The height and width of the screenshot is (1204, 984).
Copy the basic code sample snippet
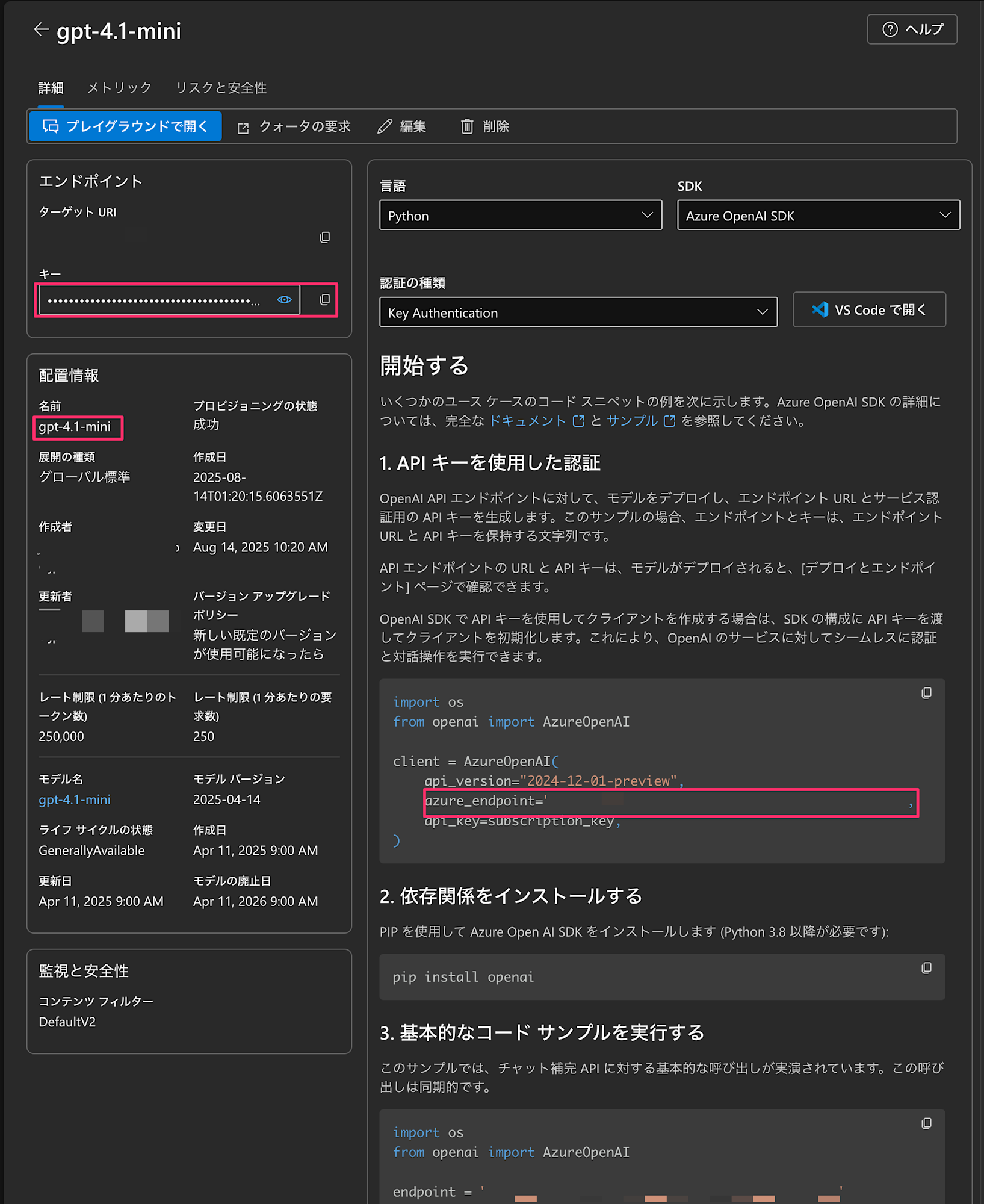(x=927, y=1123)
